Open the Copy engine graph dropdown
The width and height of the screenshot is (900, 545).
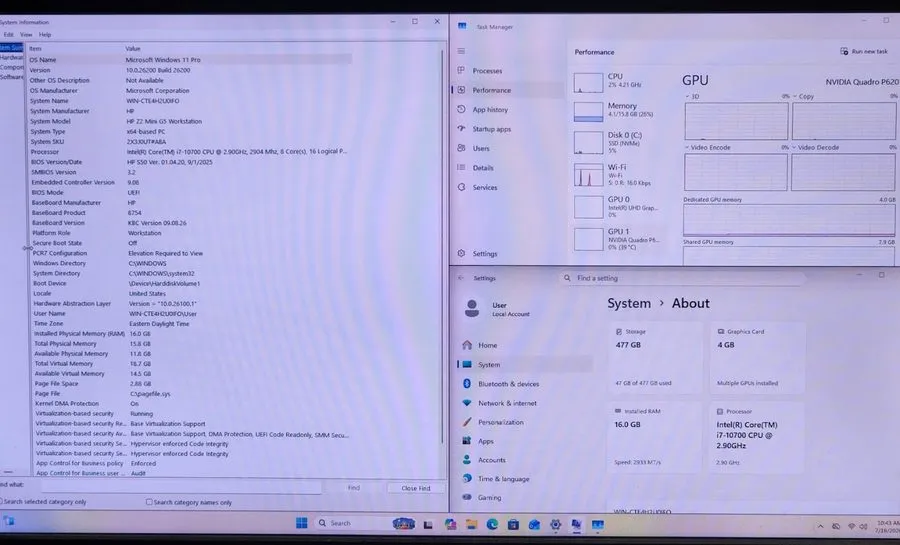[x=803, y=96]
